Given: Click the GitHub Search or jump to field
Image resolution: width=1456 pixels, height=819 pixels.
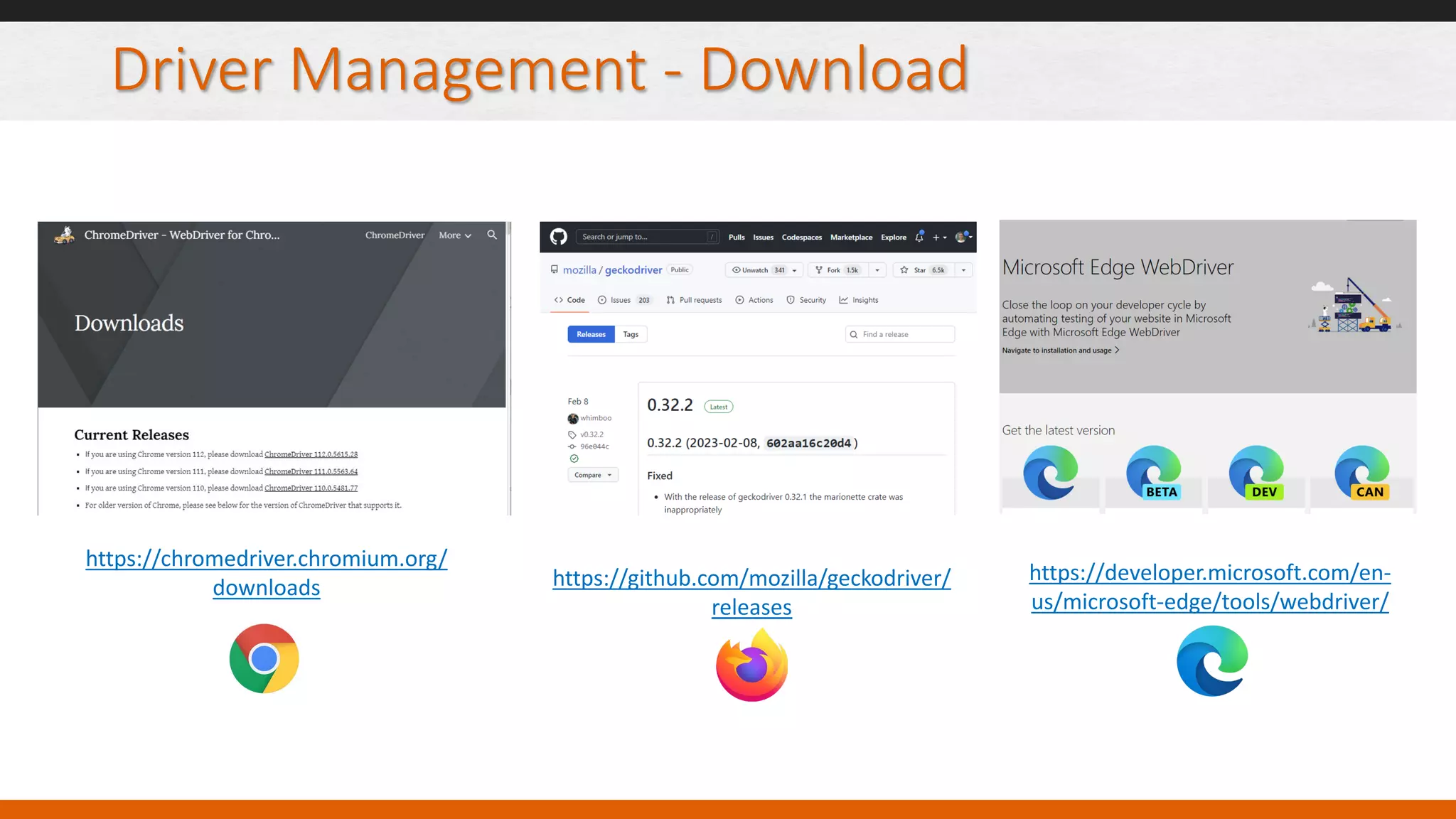Looking at the screenshot, I should pyautogui.click(x=648, y=237).
